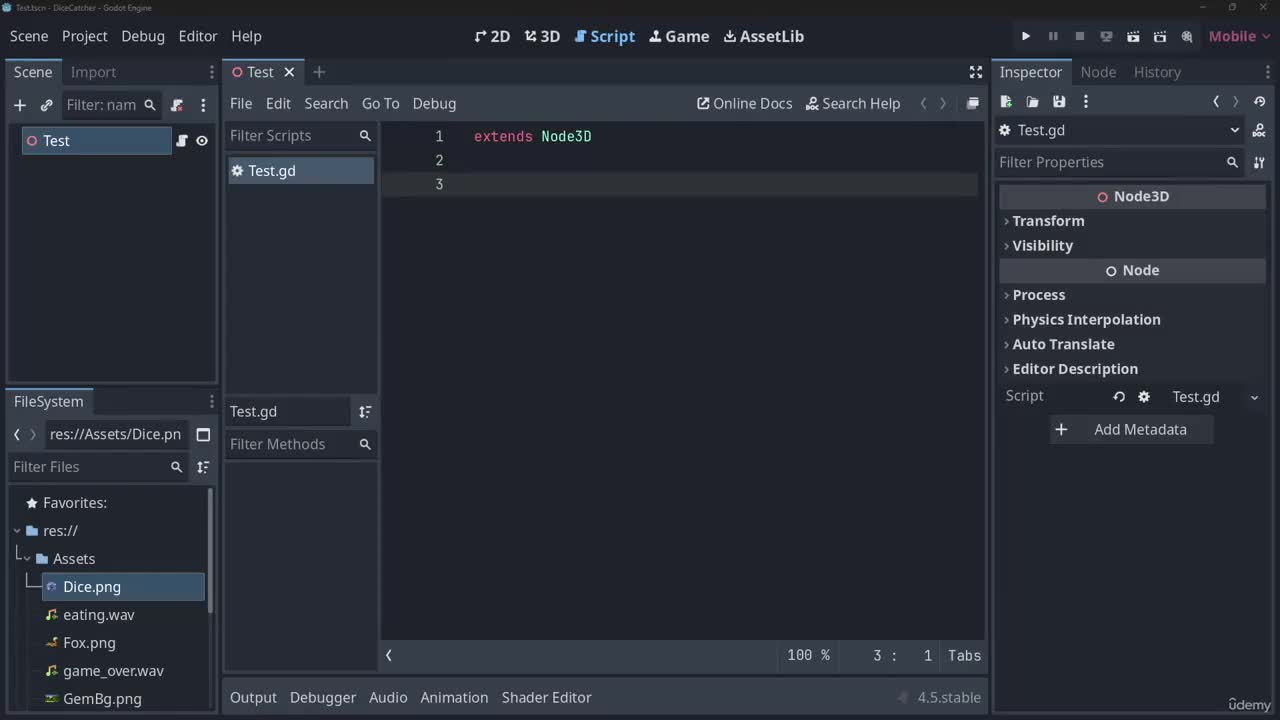Add a new child node plus icon

[19, 105]
